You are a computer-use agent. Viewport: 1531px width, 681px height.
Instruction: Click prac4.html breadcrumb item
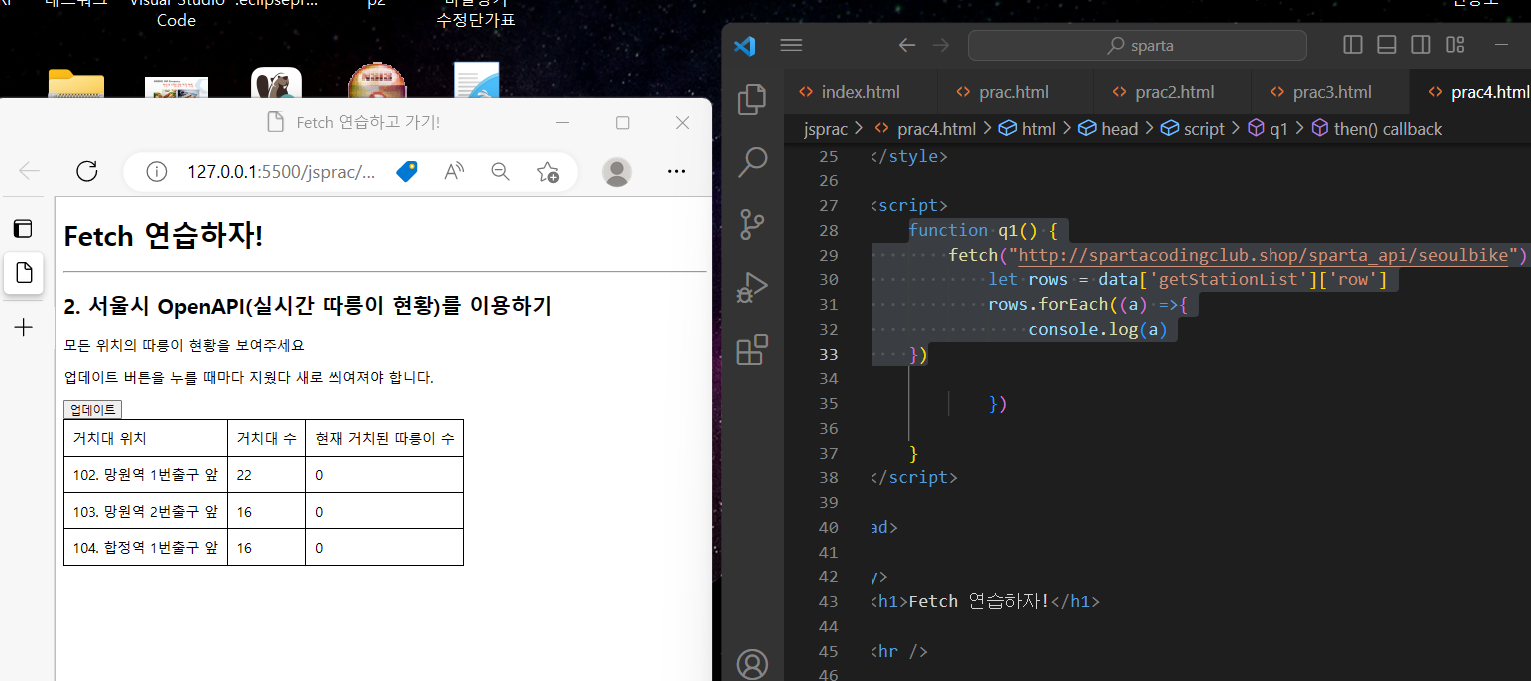(x=925, y=129)
